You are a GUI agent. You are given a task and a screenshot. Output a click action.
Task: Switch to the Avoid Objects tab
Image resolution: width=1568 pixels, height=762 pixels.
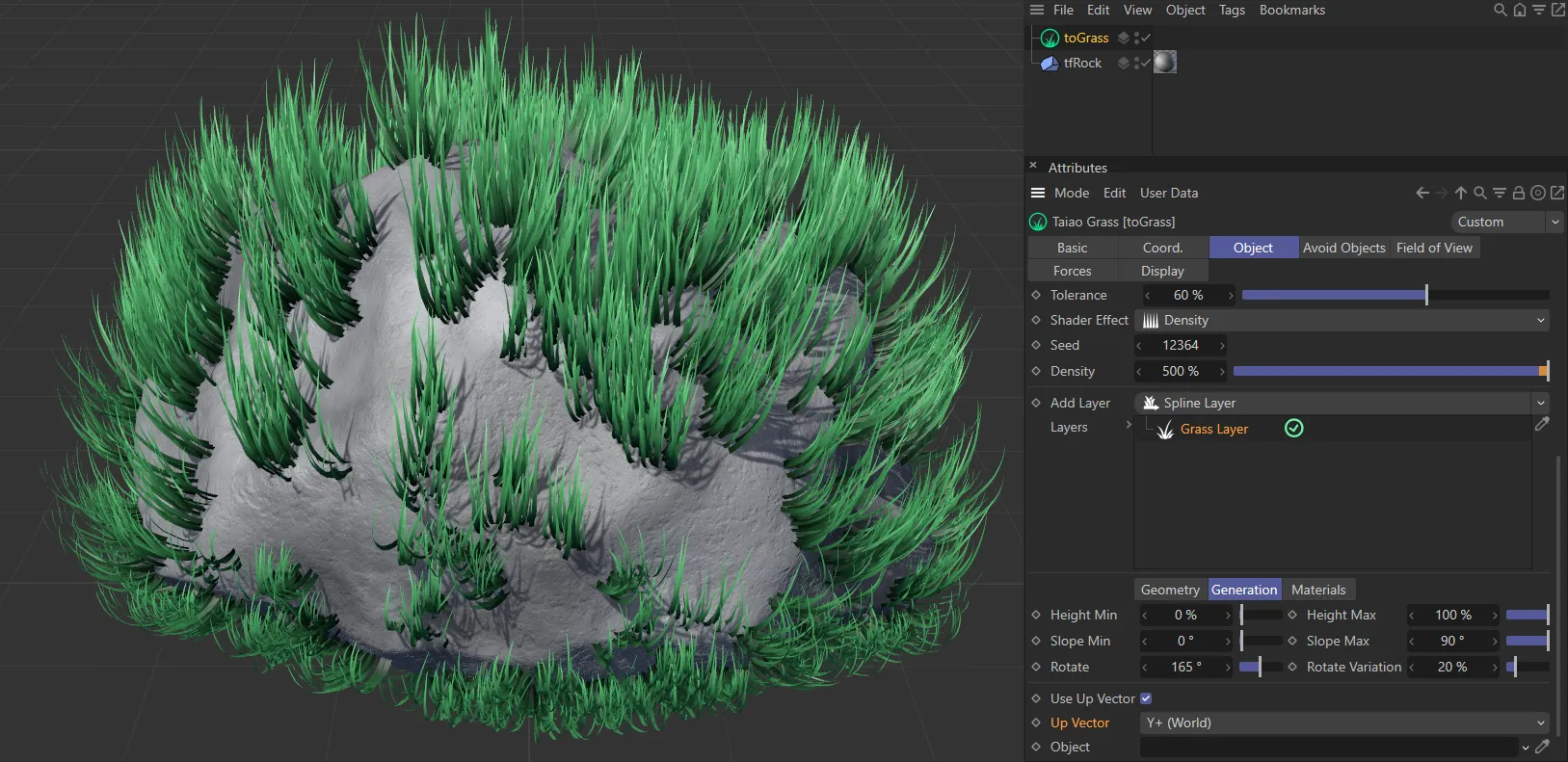1343,248
